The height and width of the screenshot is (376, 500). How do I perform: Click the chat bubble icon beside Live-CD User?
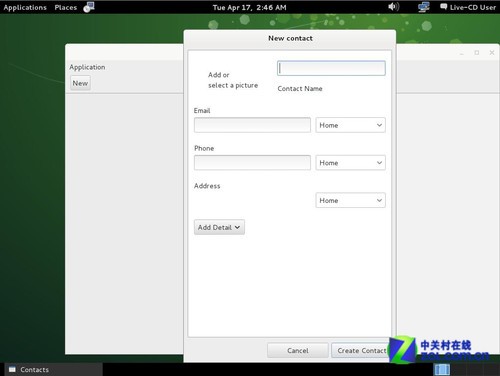pos(443,7)
